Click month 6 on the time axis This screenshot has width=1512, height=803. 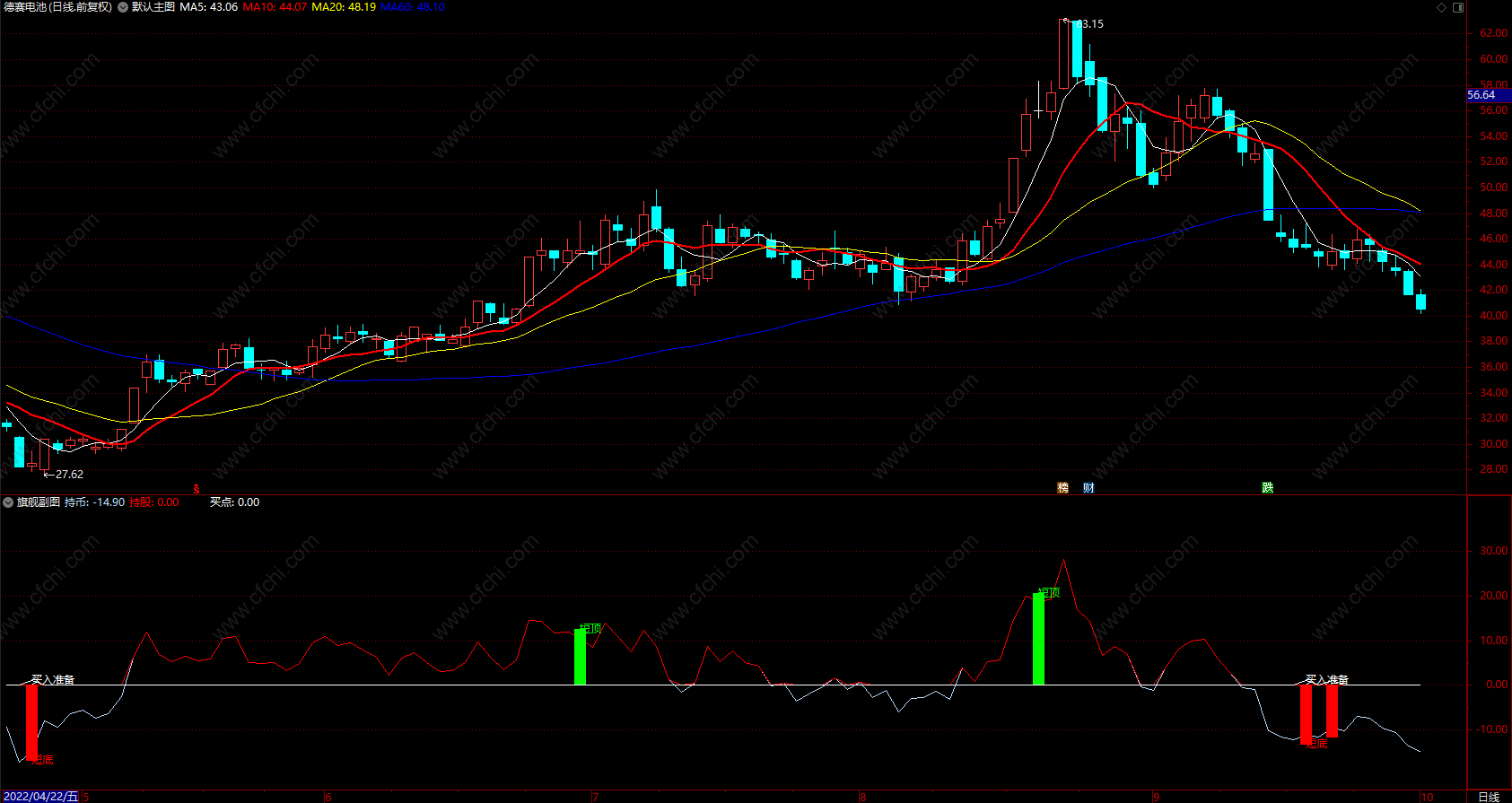tap(328, 797)
